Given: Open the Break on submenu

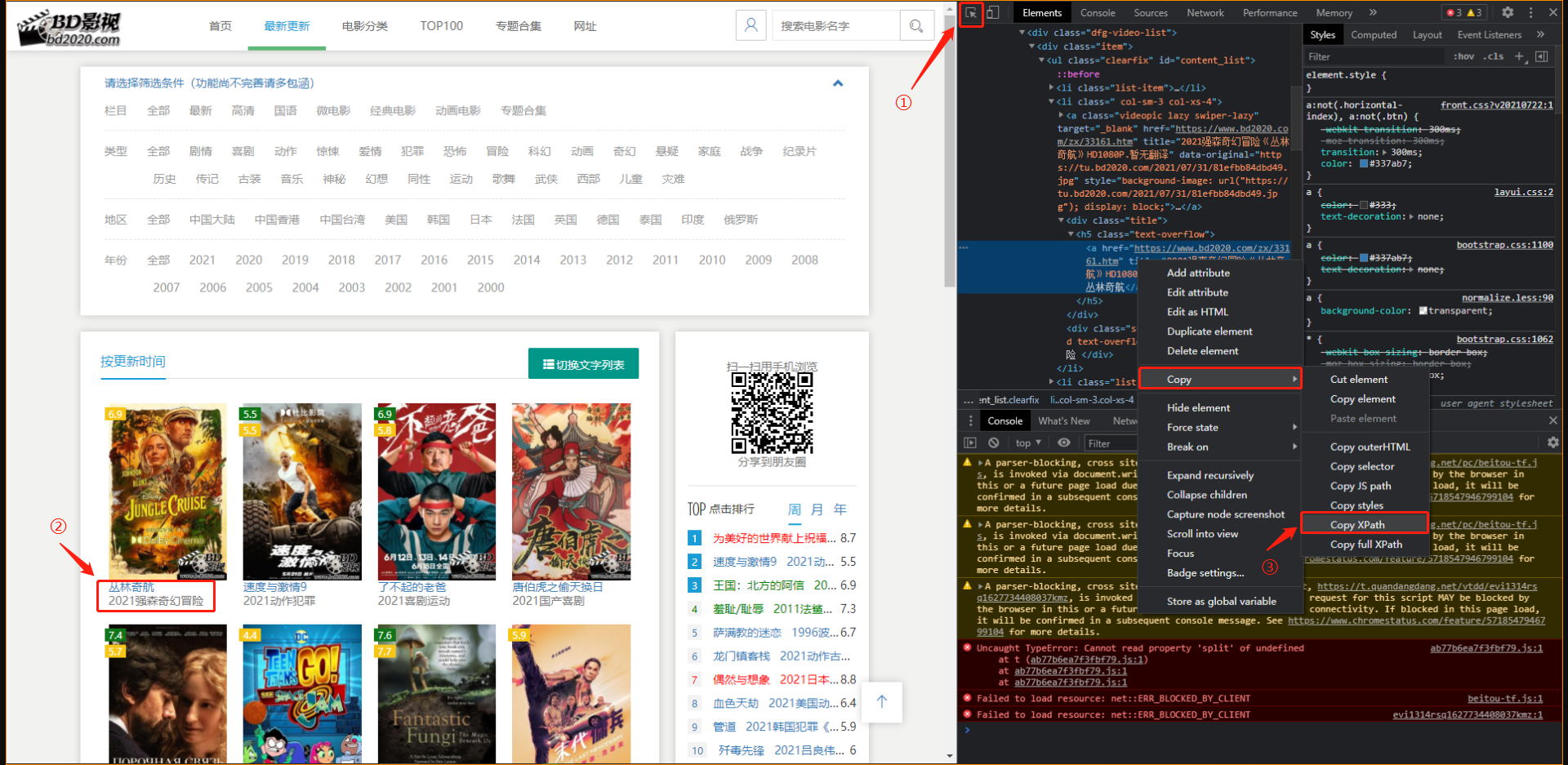Looking at the screenshot, I should 1220,447.
